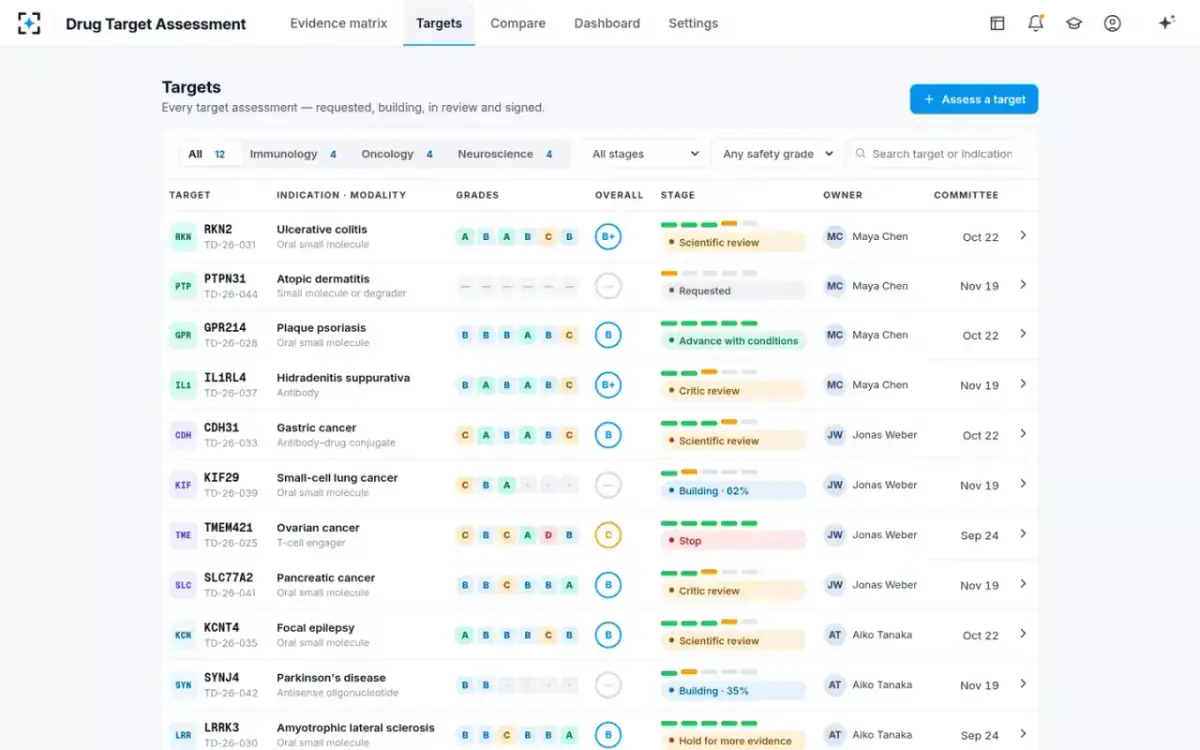The image size is (1200, 750).
Task: Open the Dashboard tab
Action: click(x=607, y=23)
